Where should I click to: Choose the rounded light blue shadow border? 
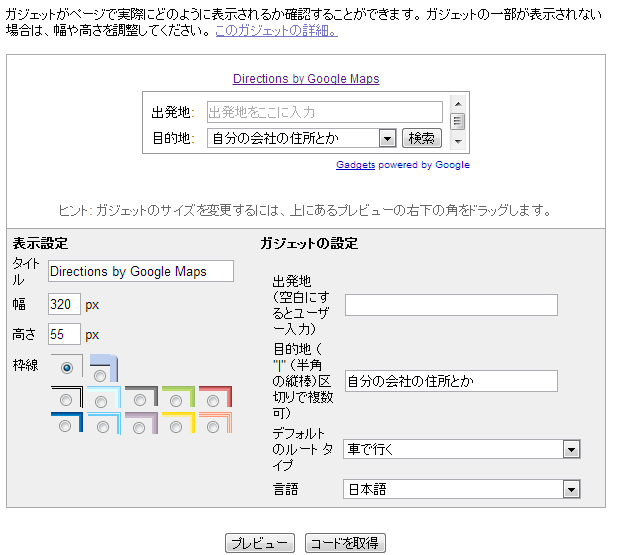tap(103, 374)
